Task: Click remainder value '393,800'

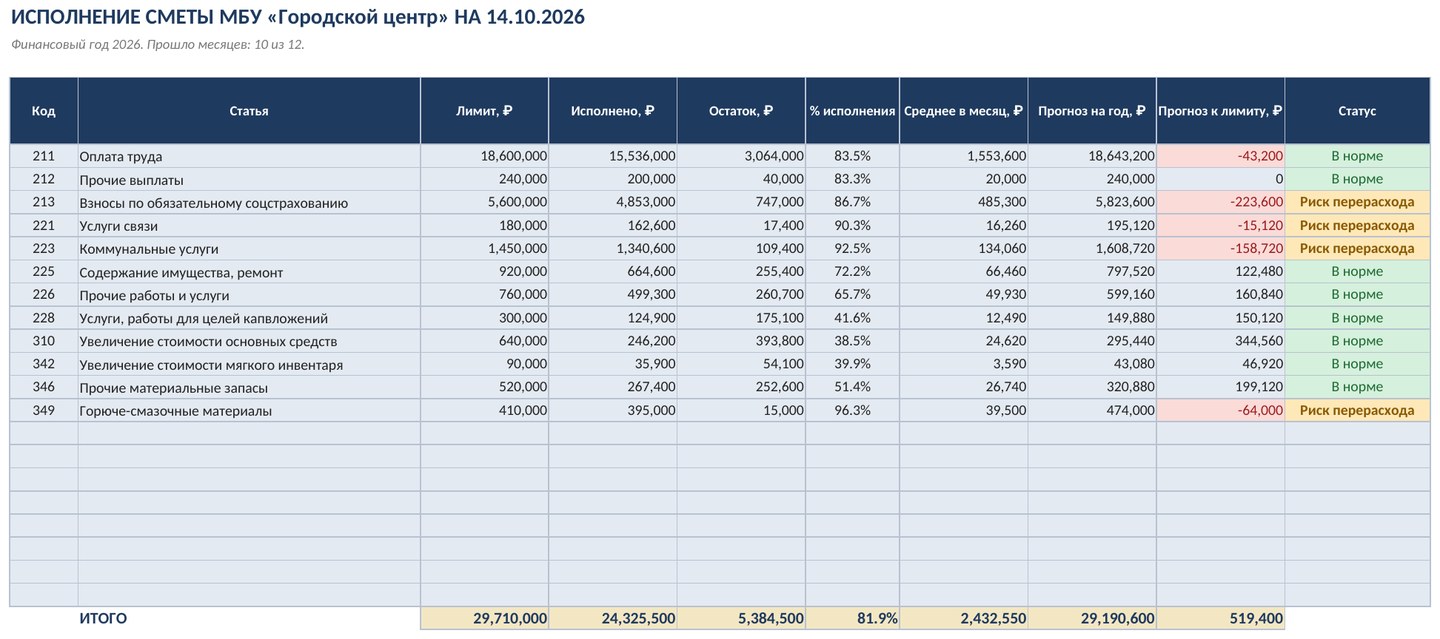Action: click(x=741, y=341)
